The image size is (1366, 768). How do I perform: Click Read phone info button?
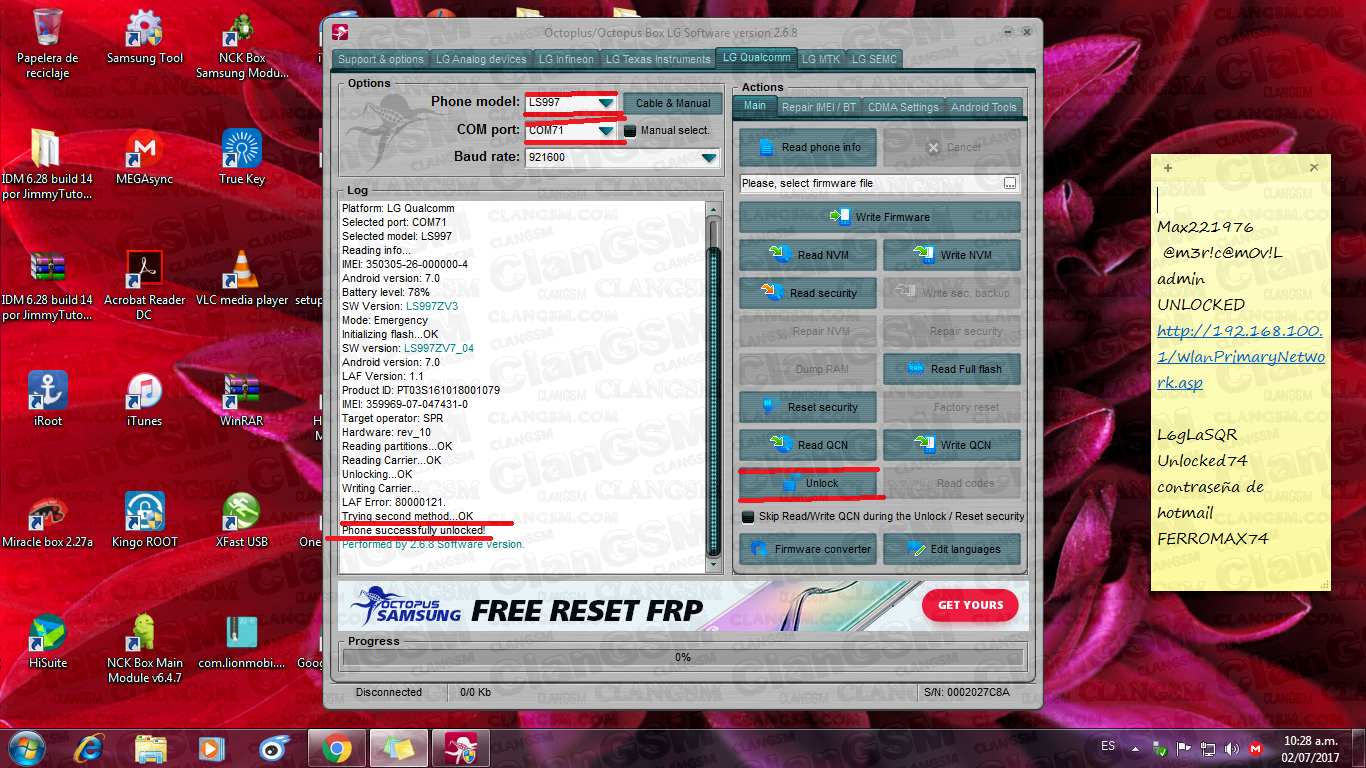click(x=808, y=147)
